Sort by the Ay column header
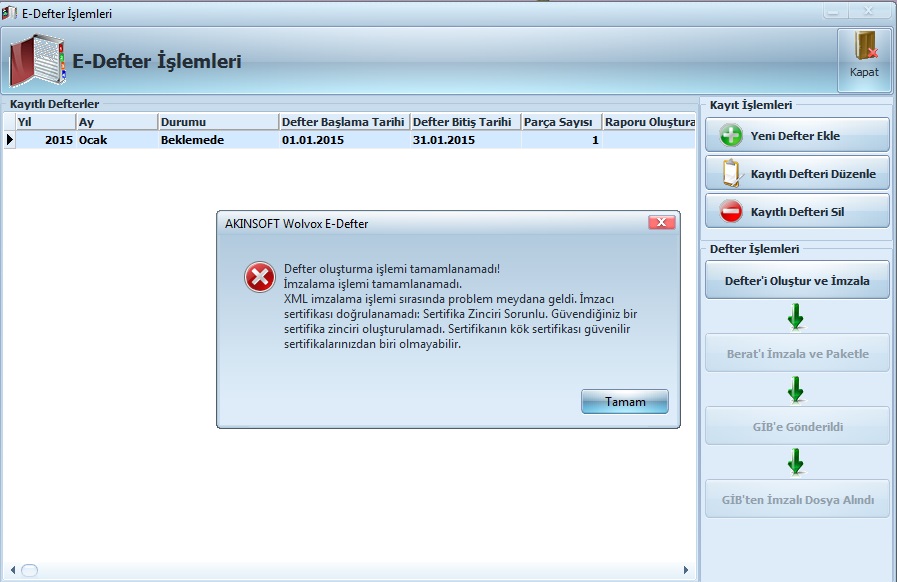The image size is (897, 582). (x=117, y=122)
